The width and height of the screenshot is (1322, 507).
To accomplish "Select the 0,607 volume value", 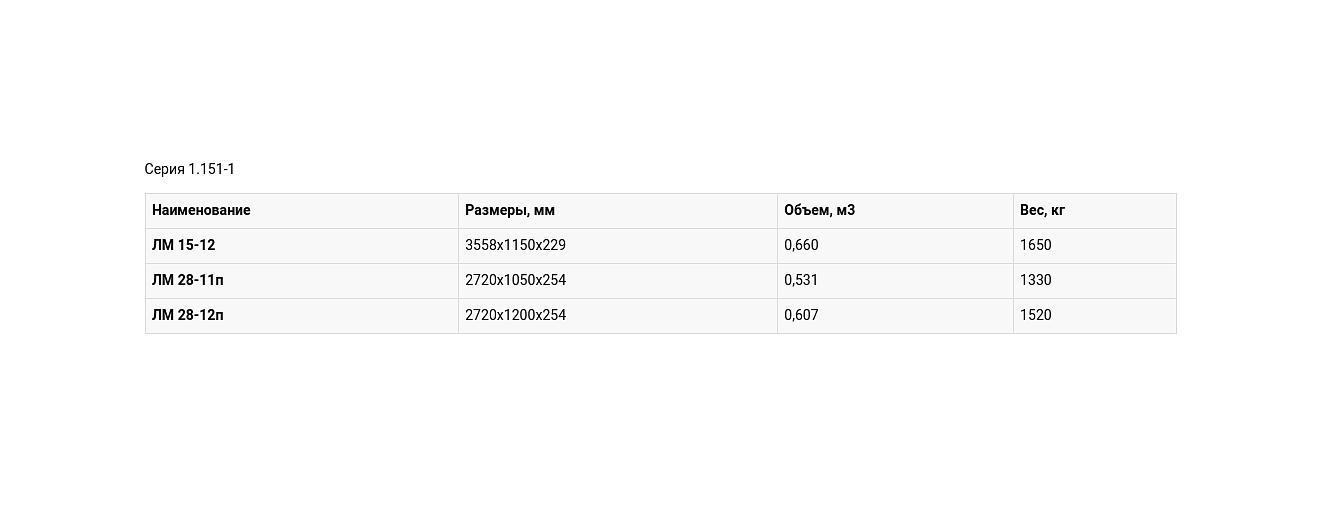I will pyautogui.click(x=801, y=315).
